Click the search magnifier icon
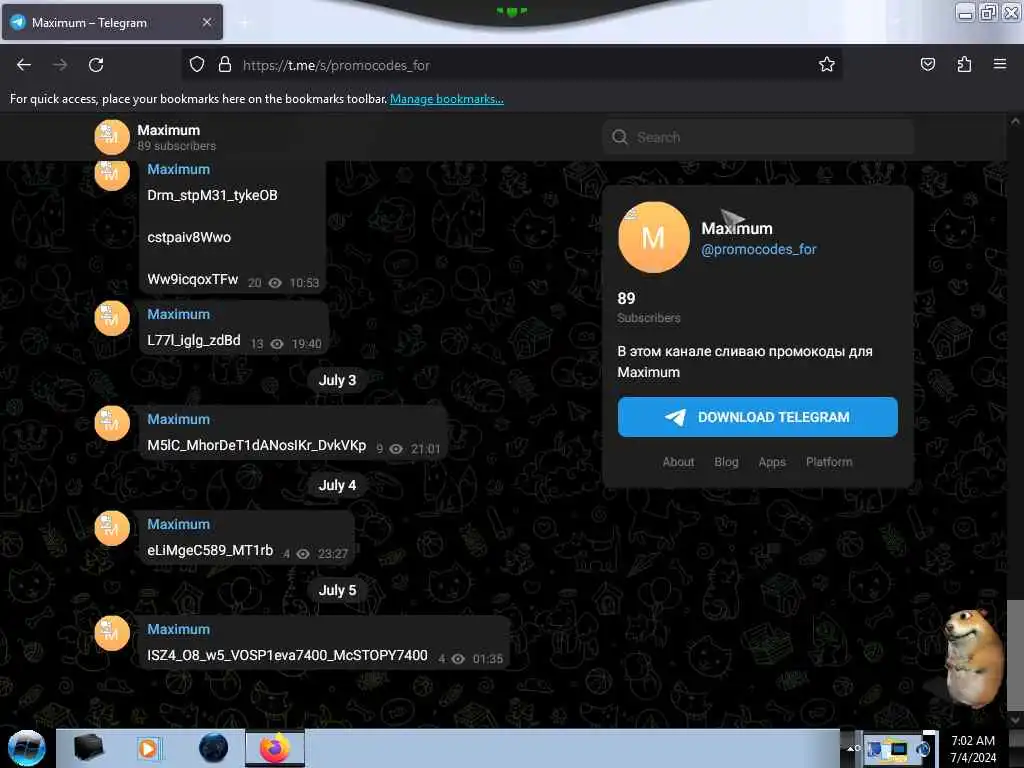Viewport: 1024px width, 768px height. coord(620,137)
